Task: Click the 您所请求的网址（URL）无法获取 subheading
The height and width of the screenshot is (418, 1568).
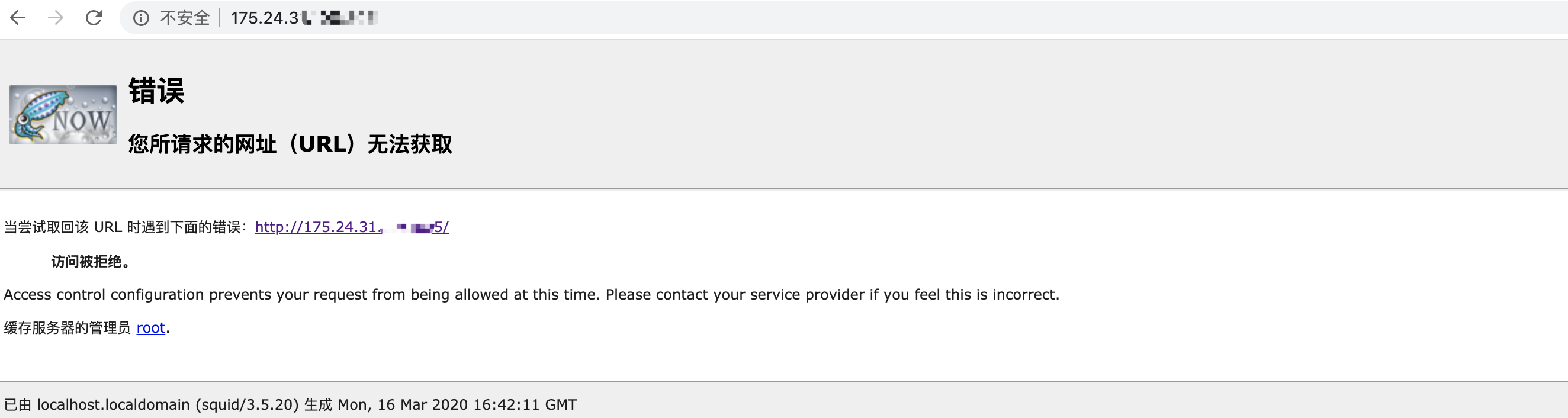Action: point(290,145)
